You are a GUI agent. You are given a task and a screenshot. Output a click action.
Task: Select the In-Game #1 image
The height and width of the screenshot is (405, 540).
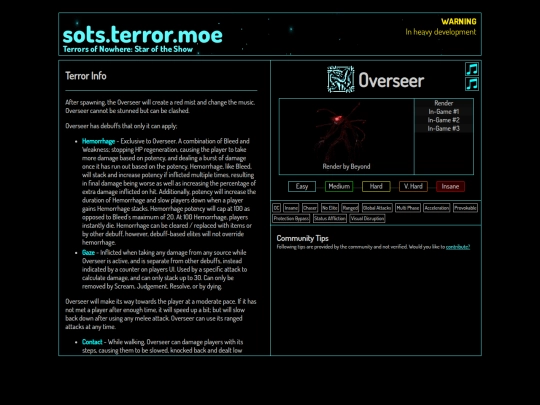point(444,112)
